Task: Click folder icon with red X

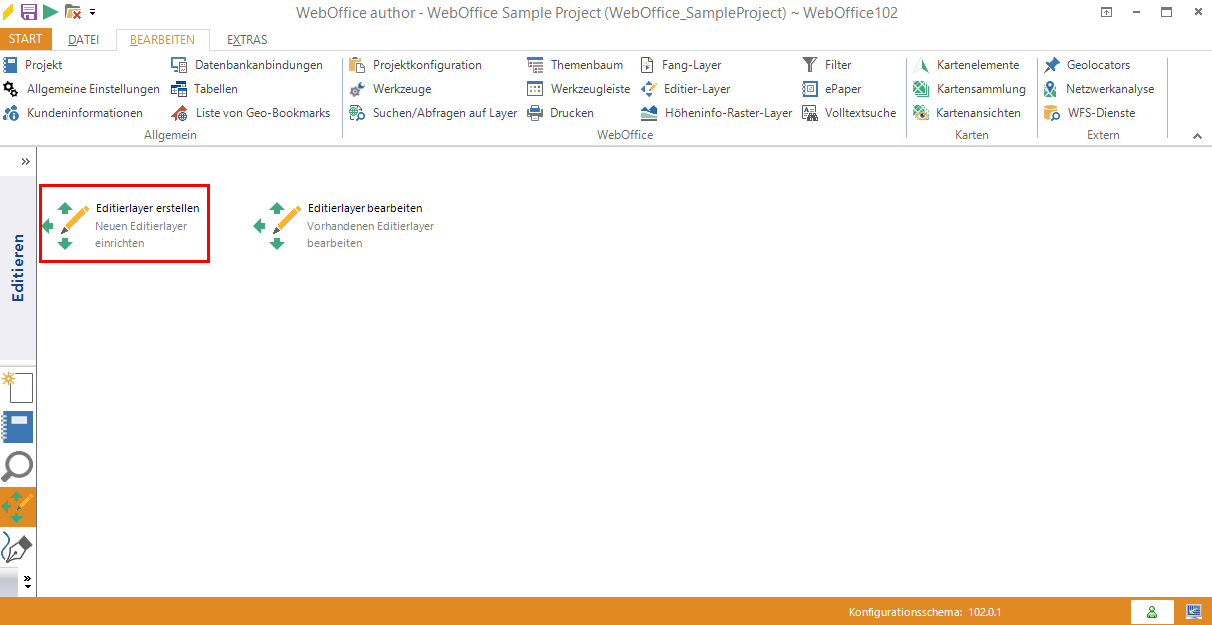Action: (x=73, y=12)
